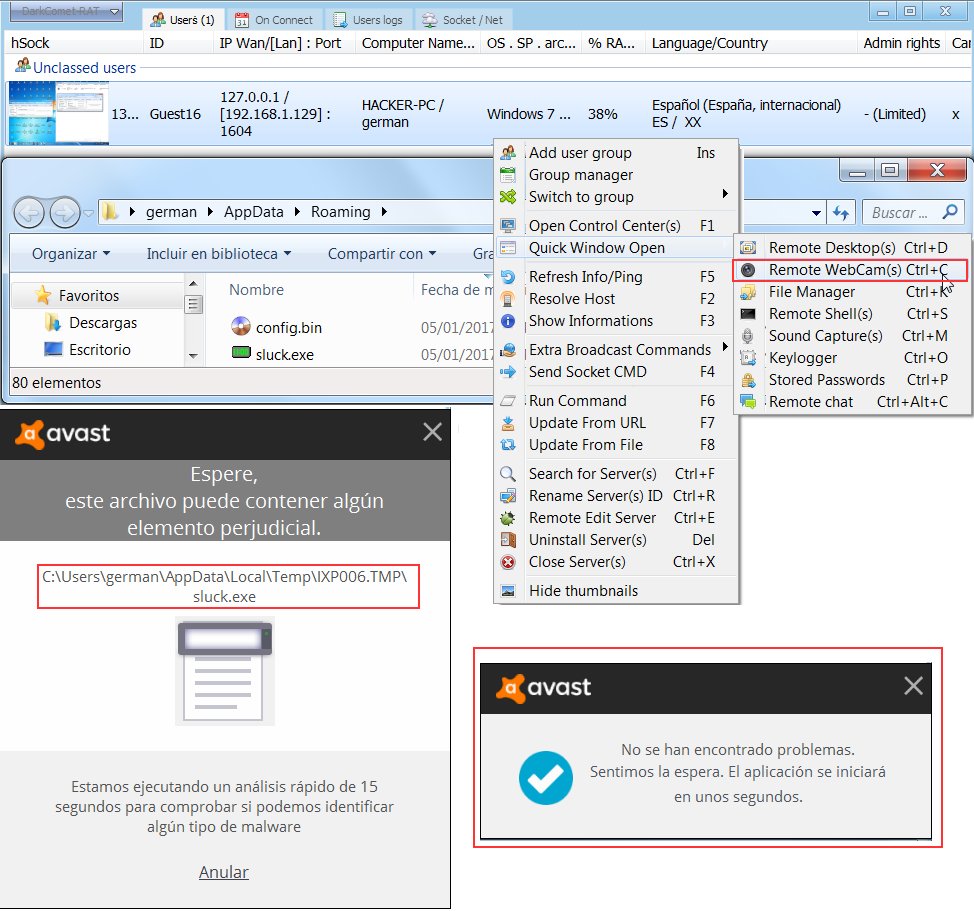This screenshot has width=974, height=911.
Task: Click the Explorer back navigation button
Action: [29, 213]
